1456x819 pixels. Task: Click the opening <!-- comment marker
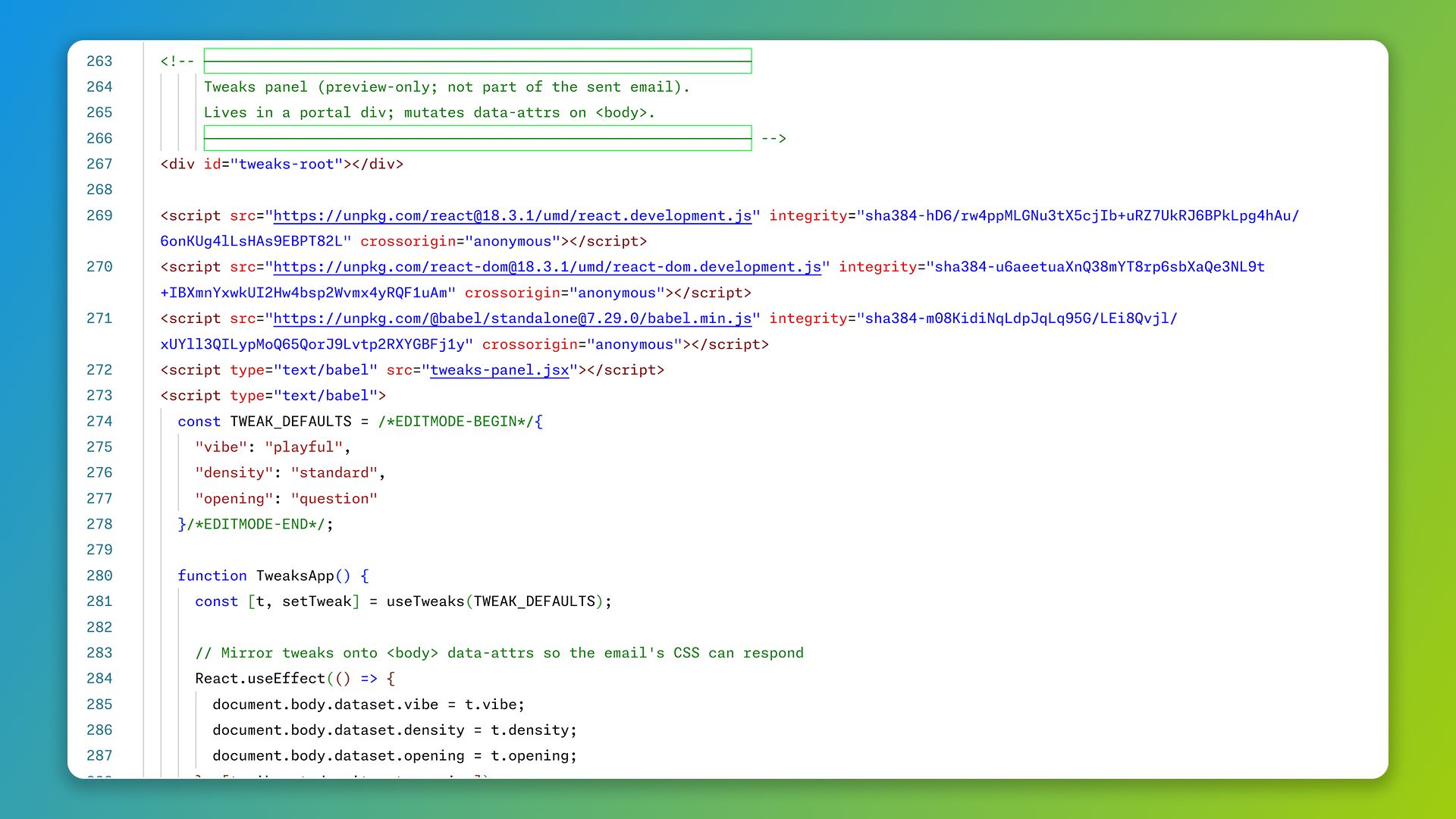177,61
